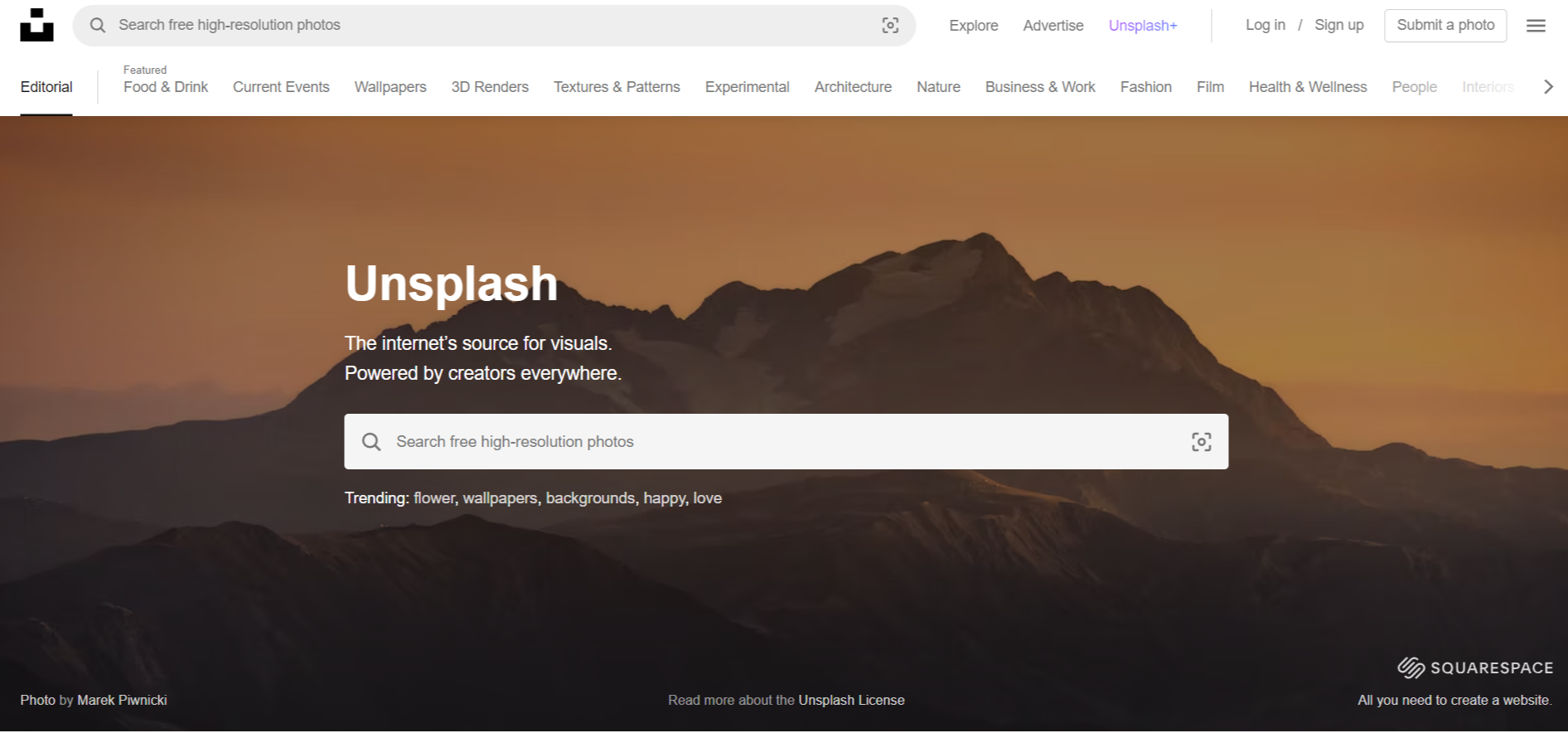
Task: Click the Explore link
Action: [973, 26]
